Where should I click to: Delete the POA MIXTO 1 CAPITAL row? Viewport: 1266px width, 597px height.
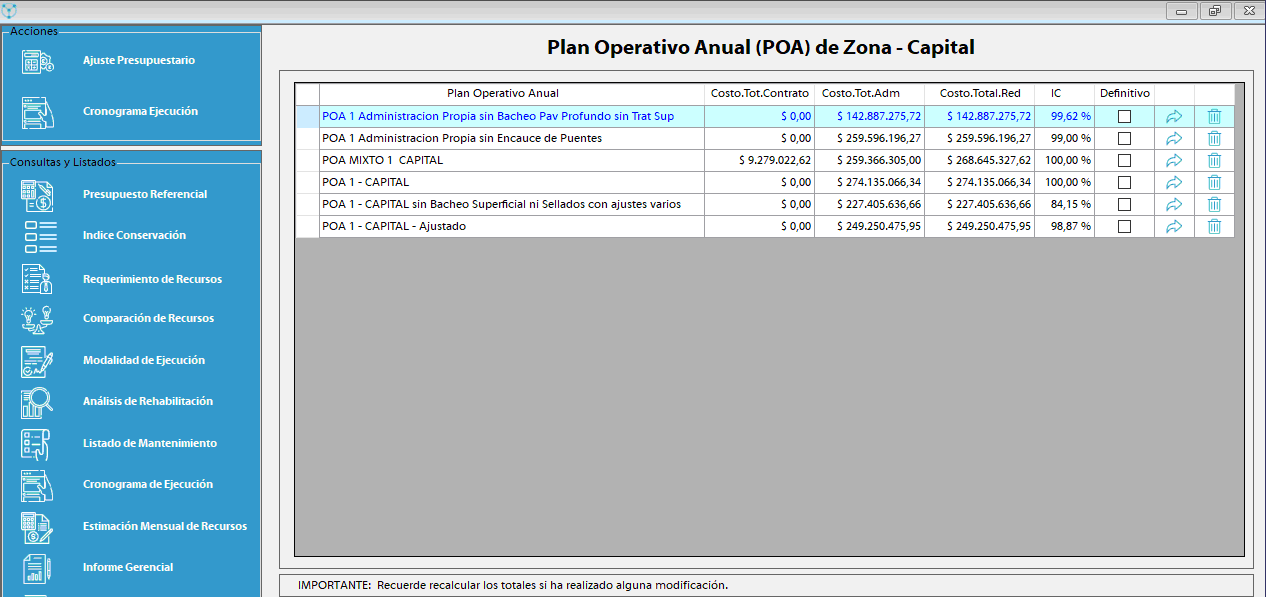[x=1214, y=160]
